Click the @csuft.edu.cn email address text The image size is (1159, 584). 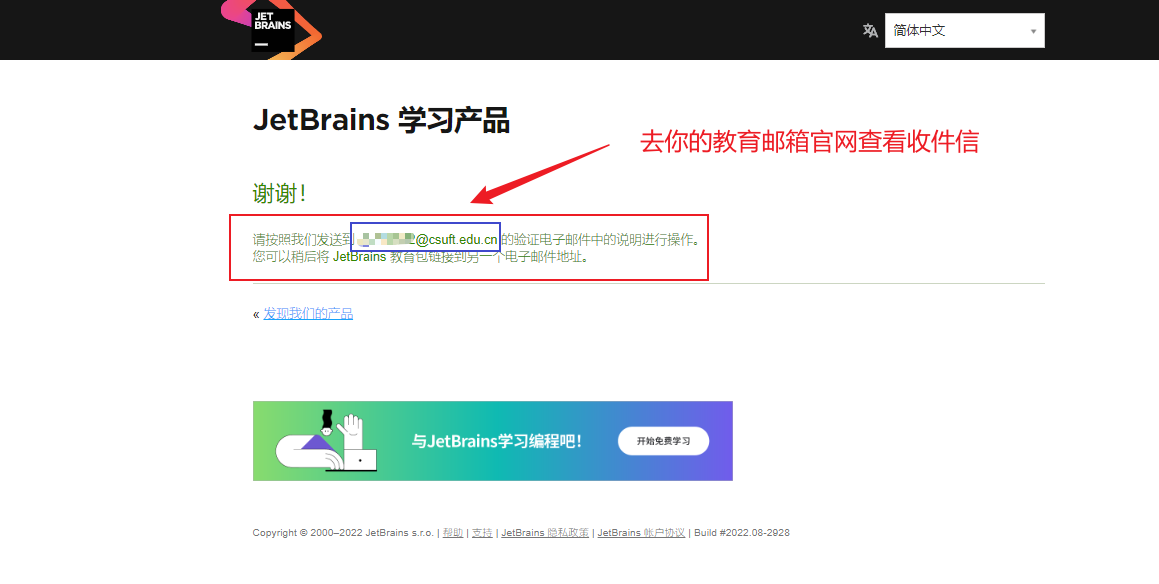click(457, 240)
